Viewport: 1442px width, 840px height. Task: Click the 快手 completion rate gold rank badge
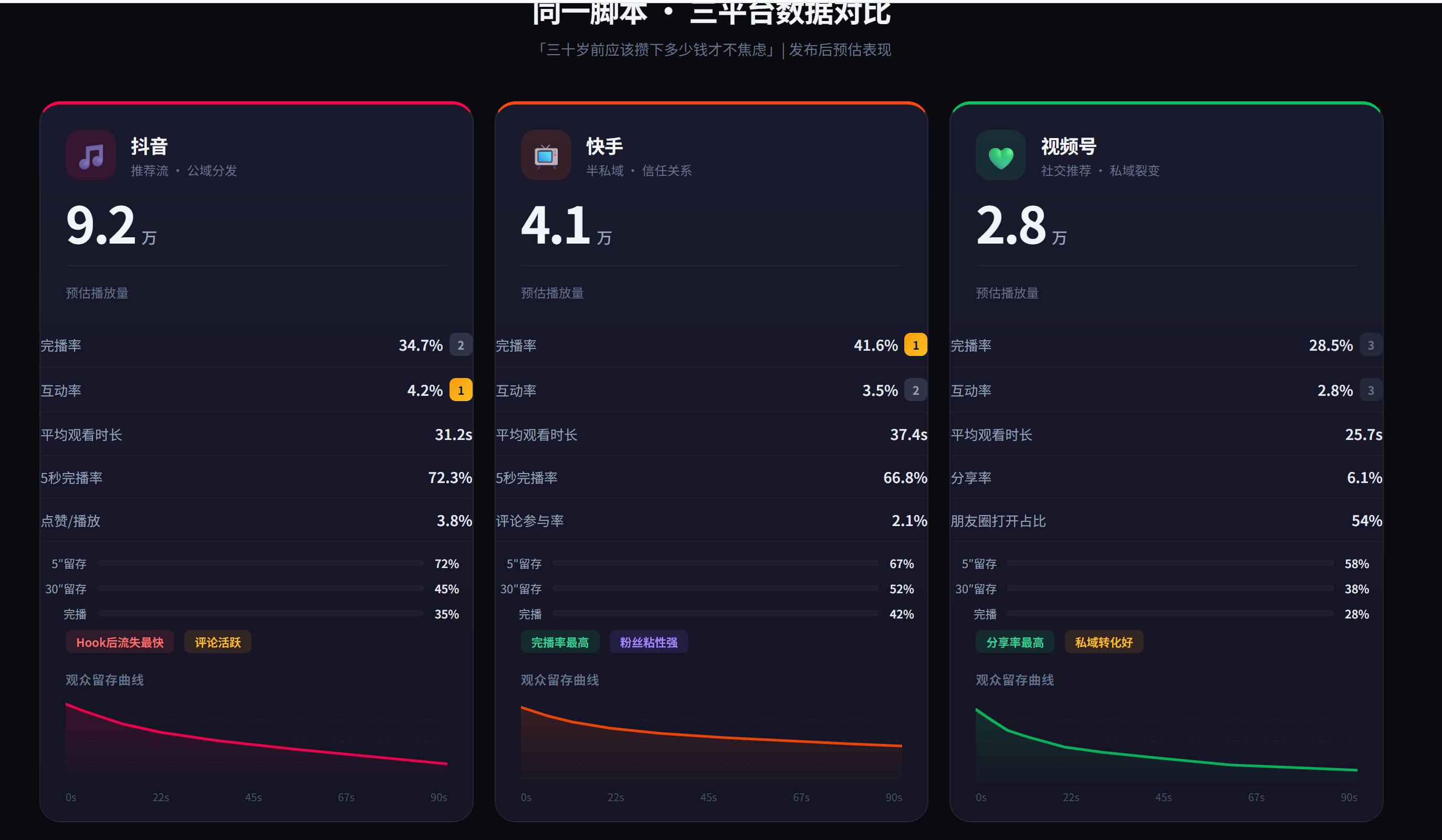[x=915, y=345]
